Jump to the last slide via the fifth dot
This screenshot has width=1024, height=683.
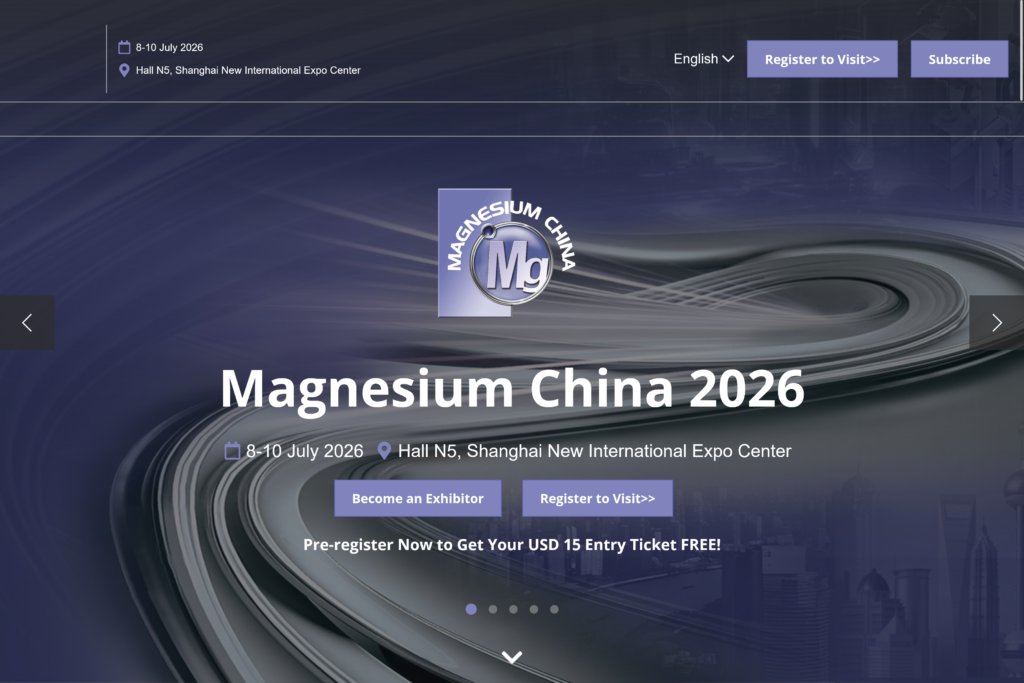click(x=555, y=608)
